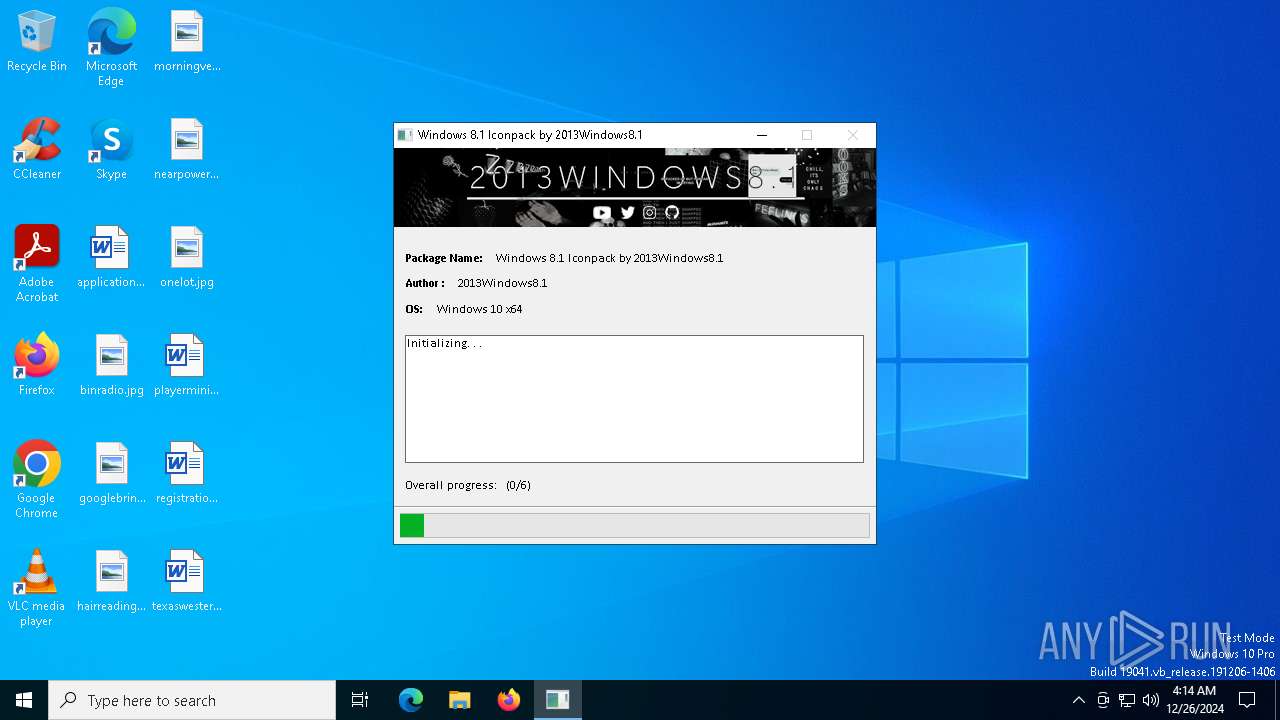Select the registratio... Word document
Screen dimensions: 1280x720
click(187, 474)
